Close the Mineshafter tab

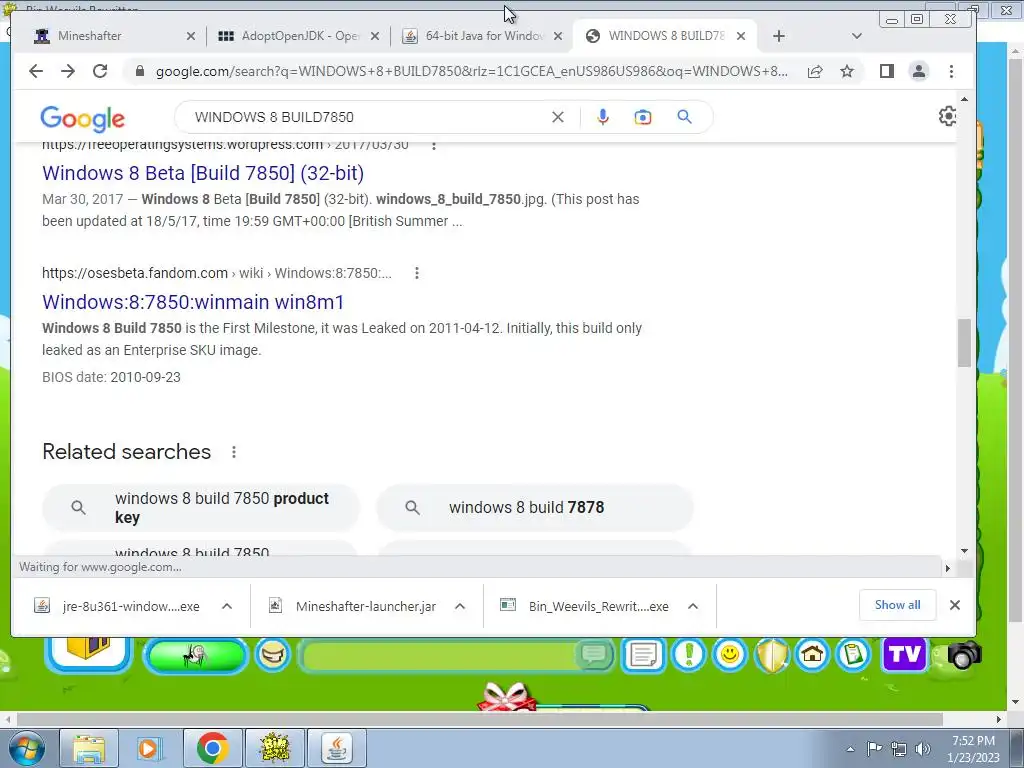coord(191,36)
